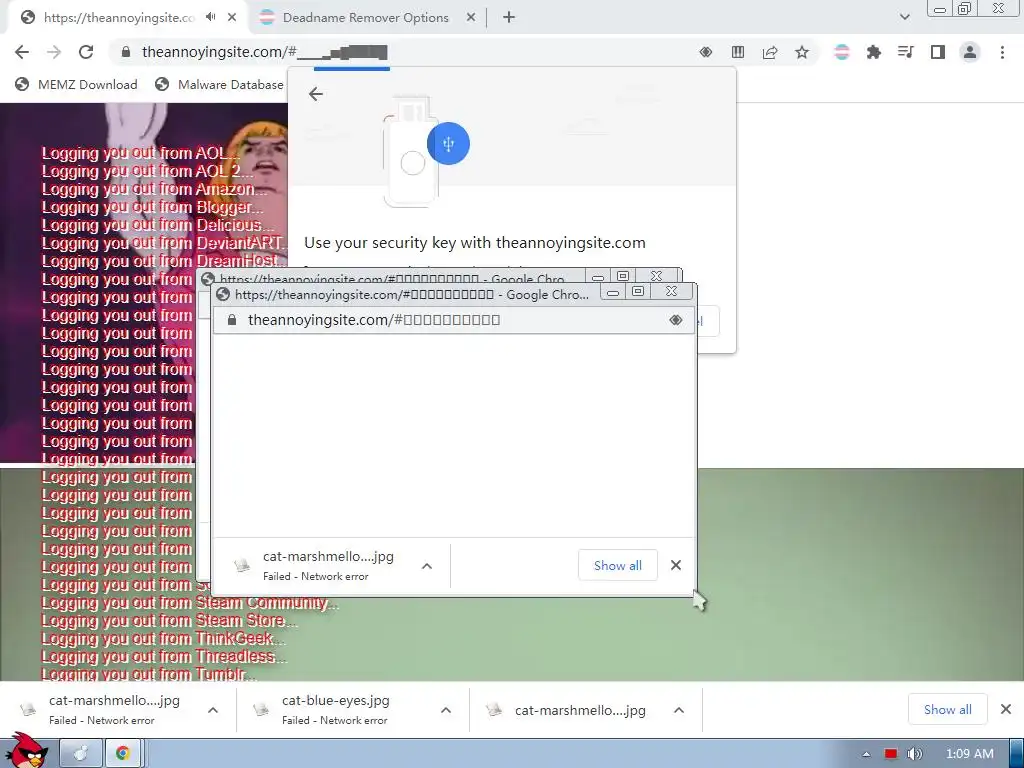Open the MEMZ Download bookmark
1024x768 pixels.
tap(76, 84)
